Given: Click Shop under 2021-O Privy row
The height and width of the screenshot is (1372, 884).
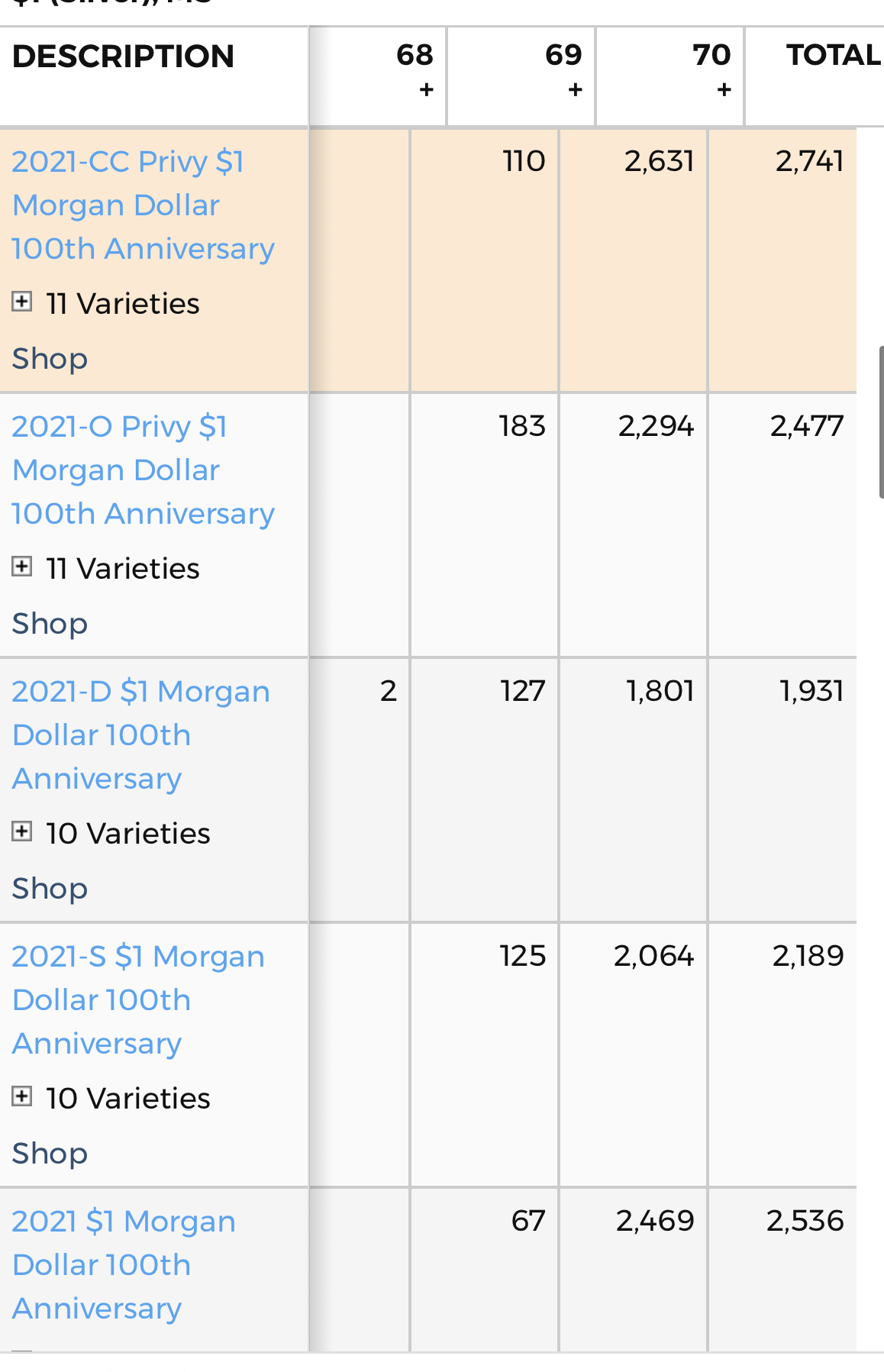Looking at the screenshot, I should tap(50, 623).
